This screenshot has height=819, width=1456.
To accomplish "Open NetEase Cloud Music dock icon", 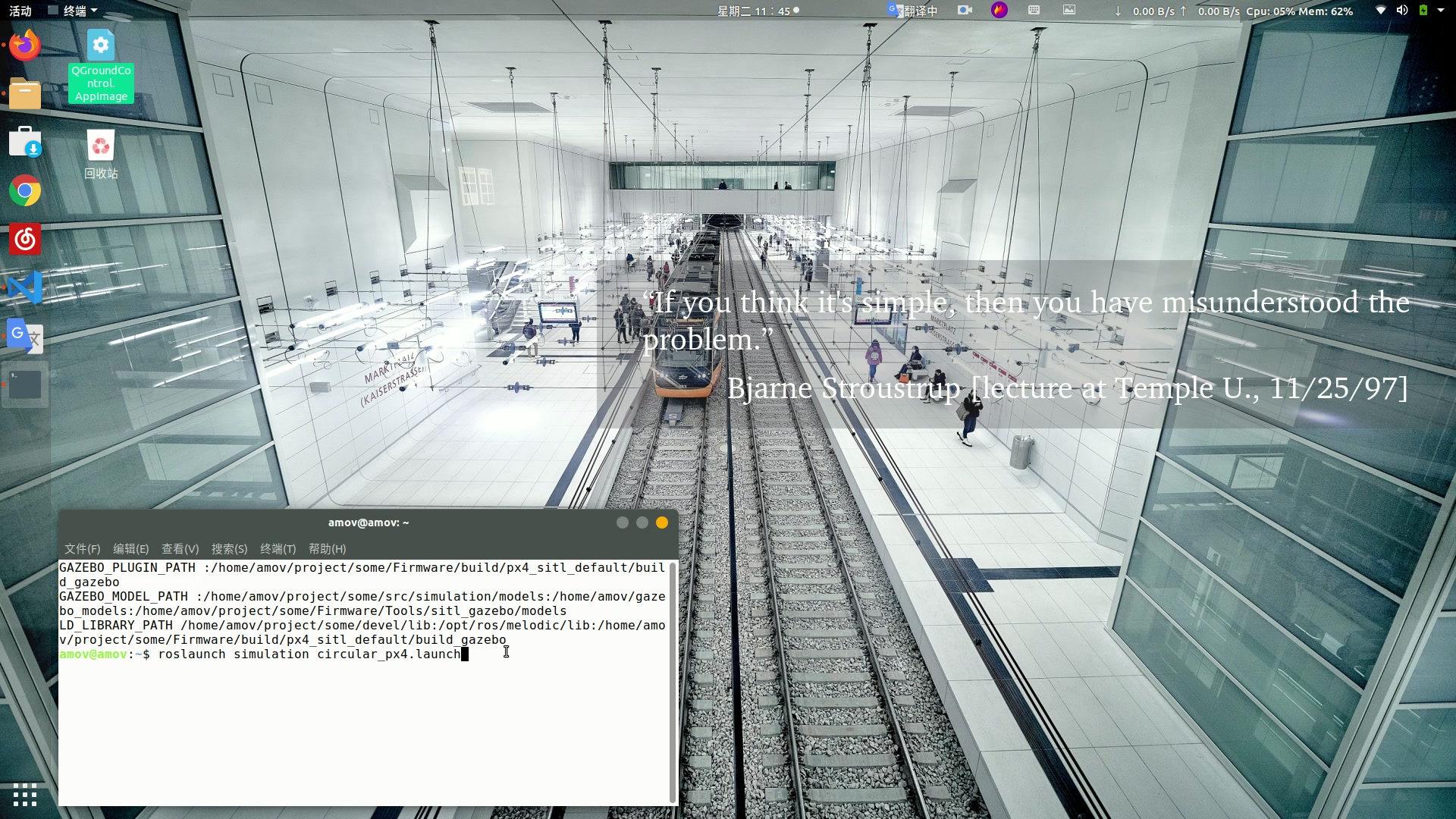I will (25, 240).
